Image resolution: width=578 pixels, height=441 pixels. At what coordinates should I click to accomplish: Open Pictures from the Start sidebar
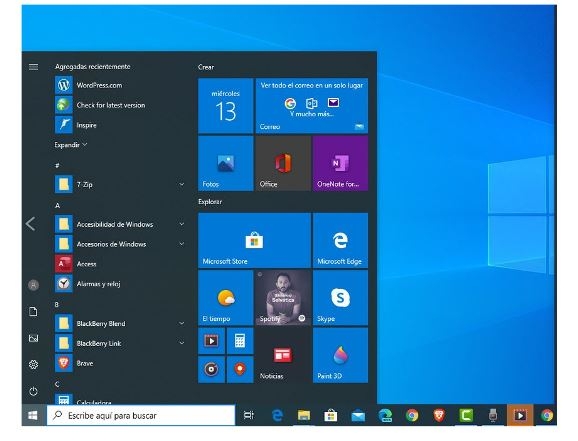[34, 338]
